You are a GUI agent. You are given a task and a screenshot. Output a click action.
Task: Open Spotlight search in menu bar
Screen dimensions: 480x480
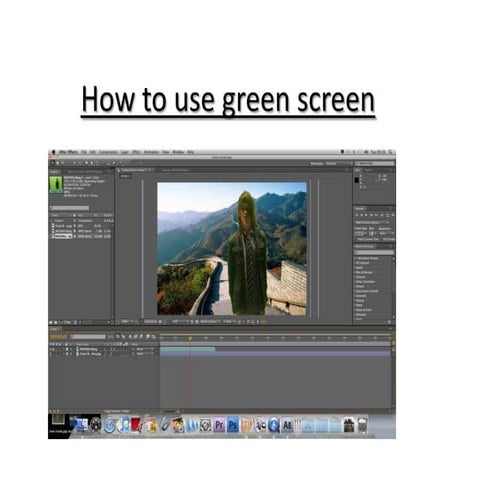pos(391,152)
